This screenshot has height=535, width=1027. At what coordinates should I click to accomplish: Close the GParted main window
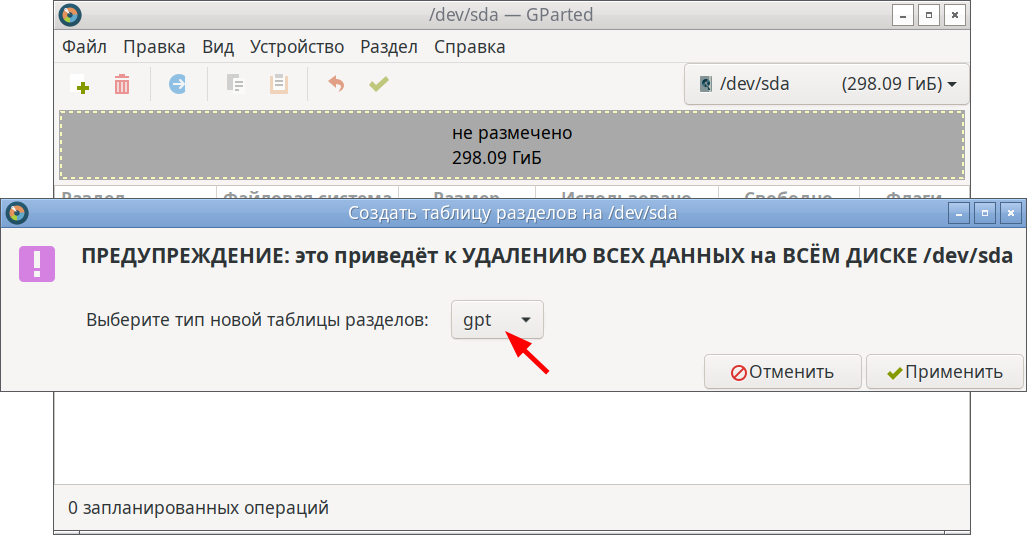(x=955, y=14)
